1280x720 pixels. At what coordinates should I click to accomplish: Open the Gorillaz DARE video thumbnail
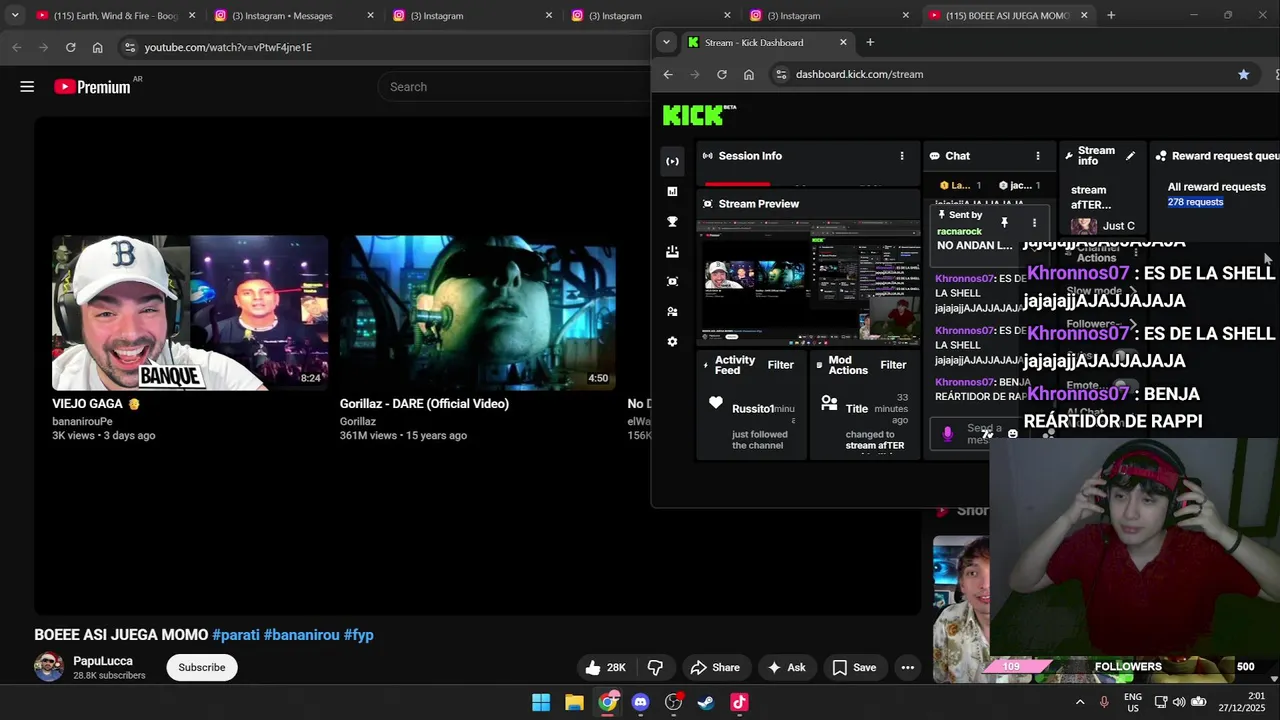(478, 313)
